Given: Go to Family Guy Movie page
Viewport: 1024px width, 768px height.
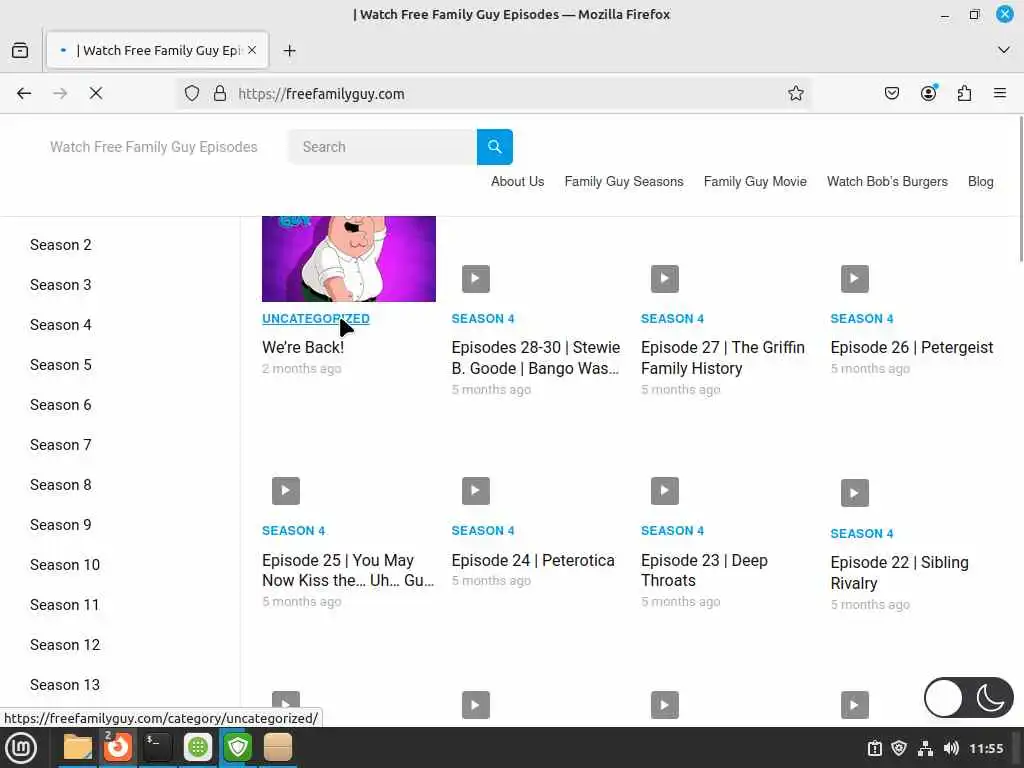Looking at the screenshot, I should coord(755,182).
